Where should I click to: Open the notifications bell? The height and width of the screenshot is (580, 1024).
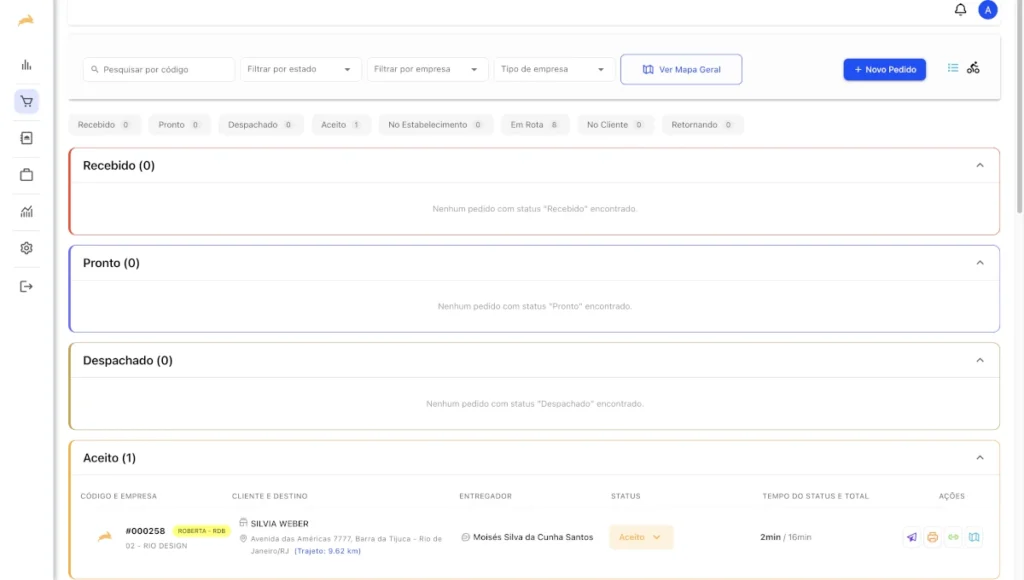[x=960, y=10]
